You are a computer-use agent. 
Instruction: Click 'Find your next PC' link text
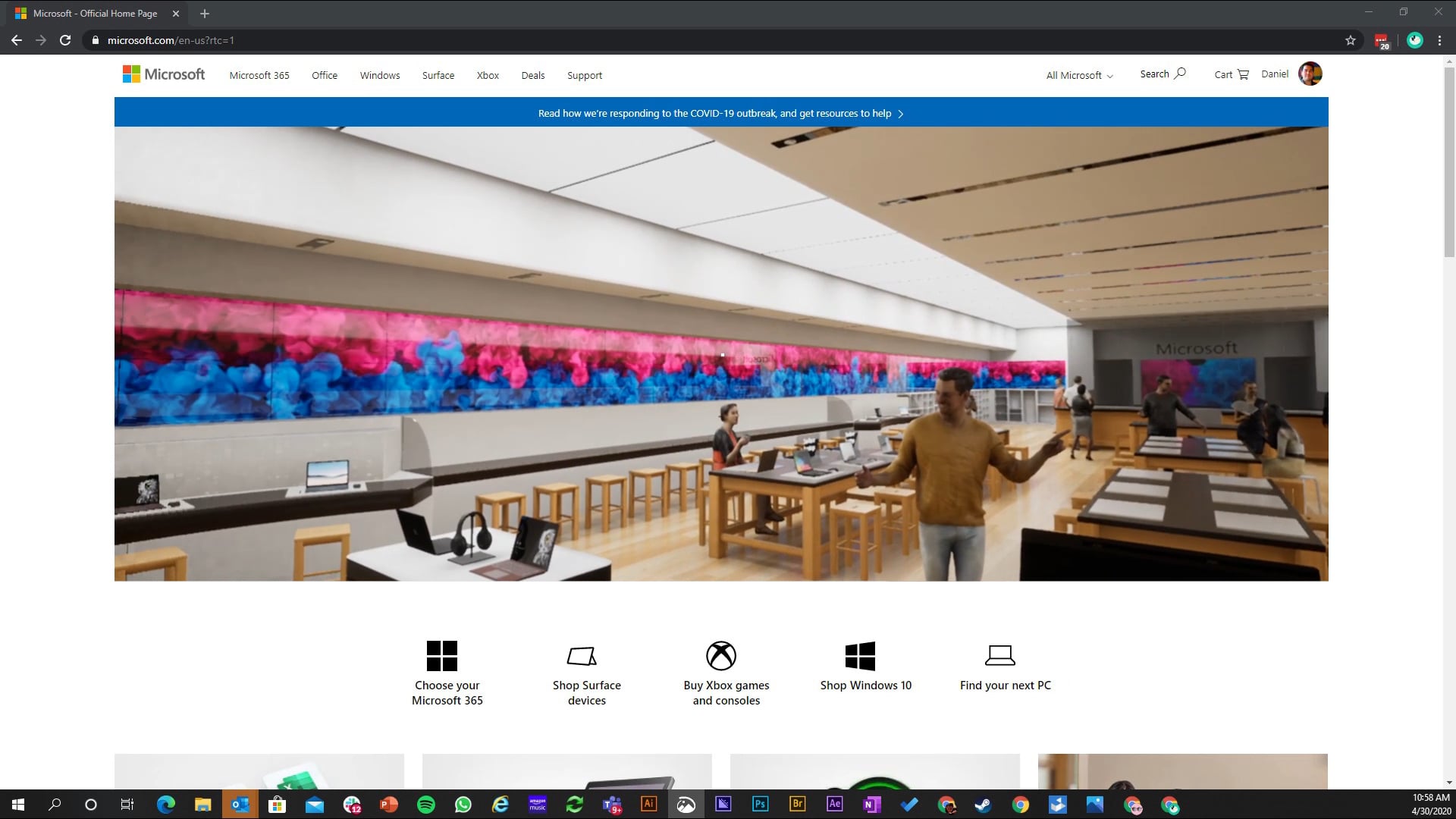coord(1006,685)
